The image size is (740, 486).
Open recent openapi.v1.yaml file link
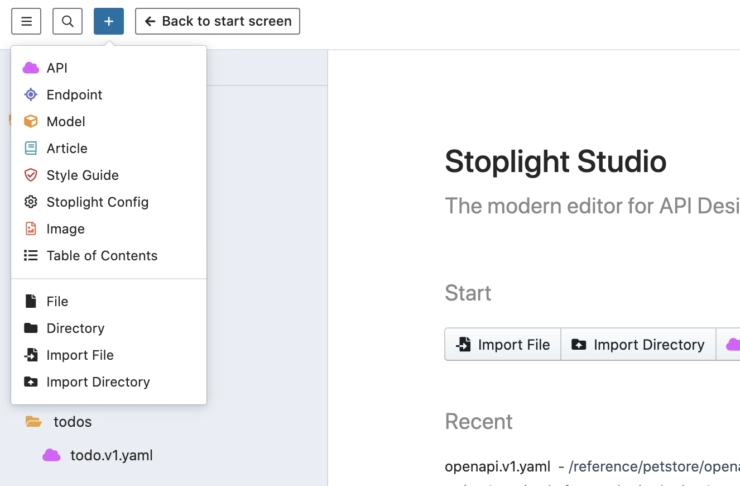[x=497, y=467]
